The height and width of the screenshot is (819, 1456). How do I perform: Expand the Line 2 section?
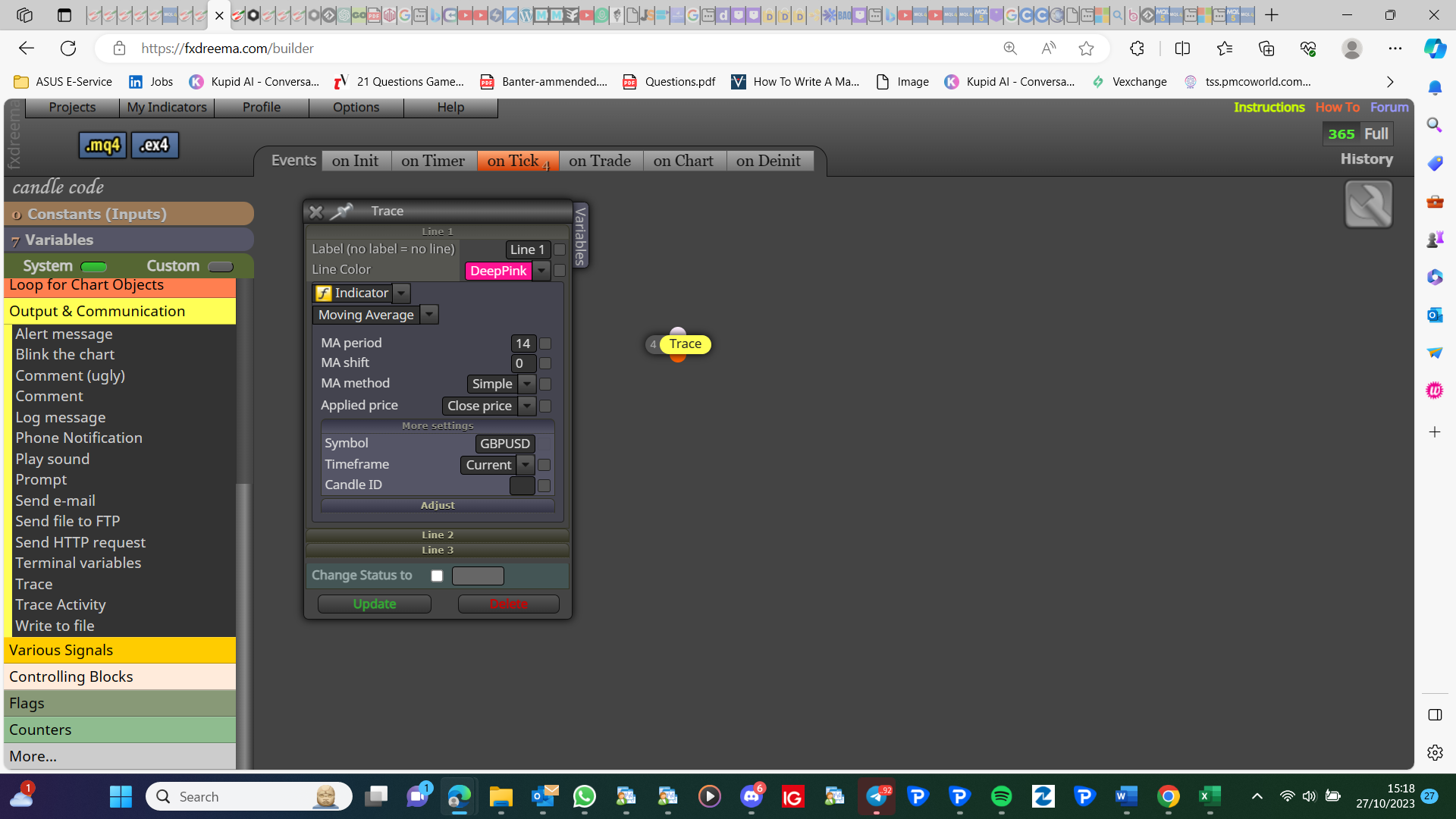click(438, 535)
